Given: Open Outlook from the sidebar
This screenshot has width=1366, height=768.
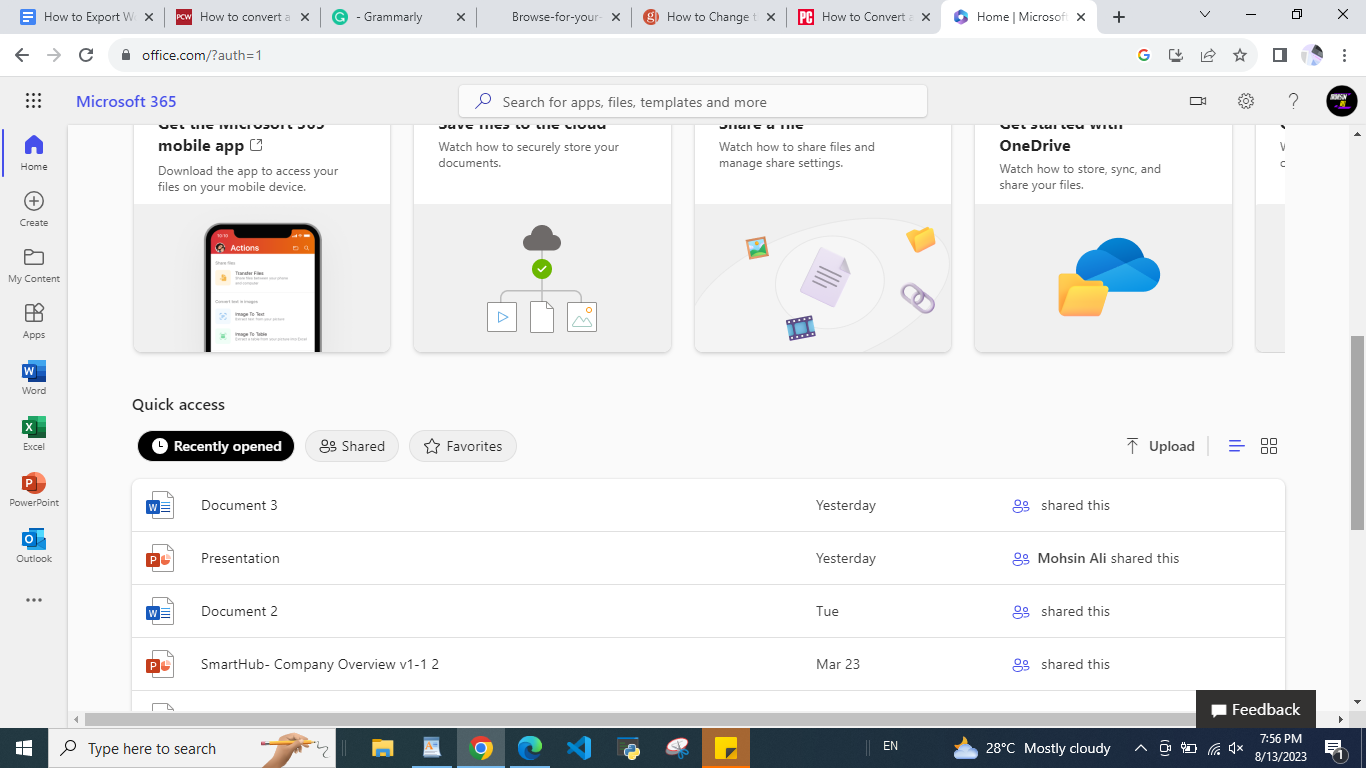Looking at the screenshot, I should point(33,545).
